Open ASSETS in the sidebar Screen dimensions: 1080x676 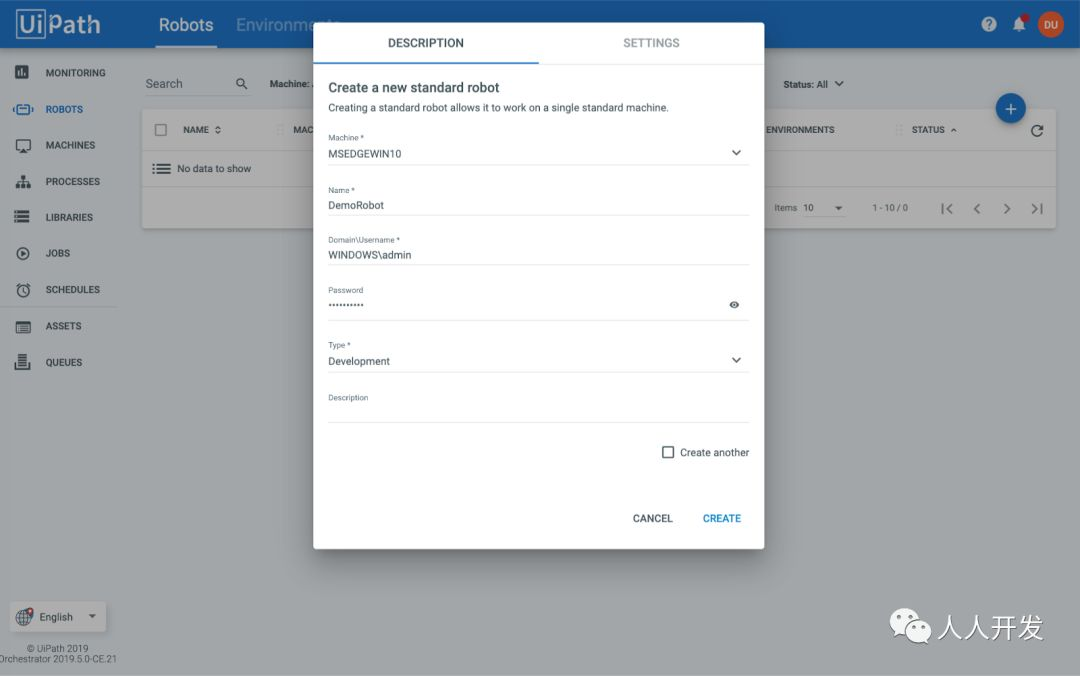[x=63, y=326]
